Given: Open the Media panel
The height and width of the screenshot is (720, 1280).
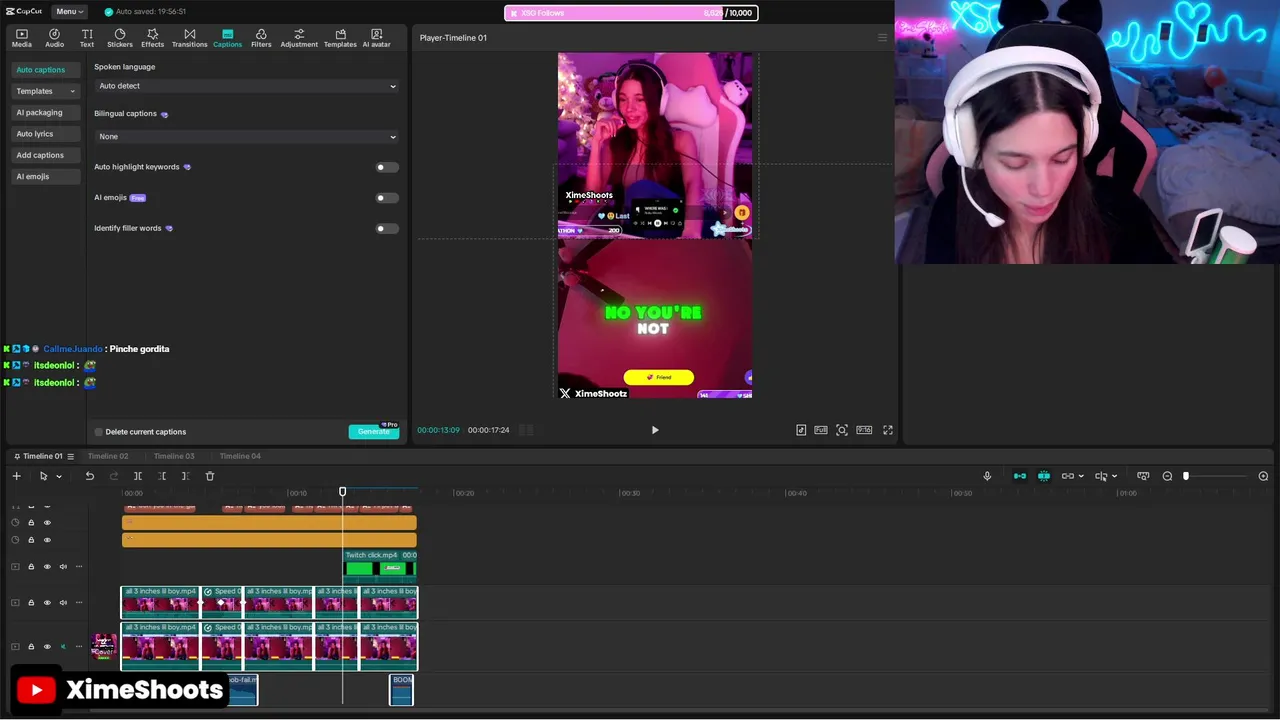Looking at the screenshot, I should point(21,38).
